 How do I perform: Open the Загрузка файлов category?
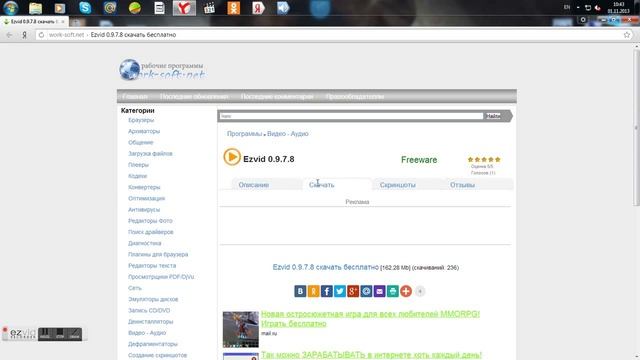[150, 154]
